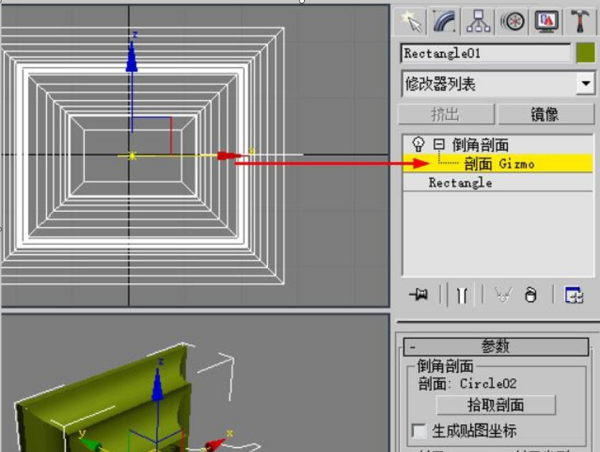The width and height of the screenshot is (600, 452).
Task: Click the blue Z axis arrow in top viewport
Action: click(x=132, y=57)
